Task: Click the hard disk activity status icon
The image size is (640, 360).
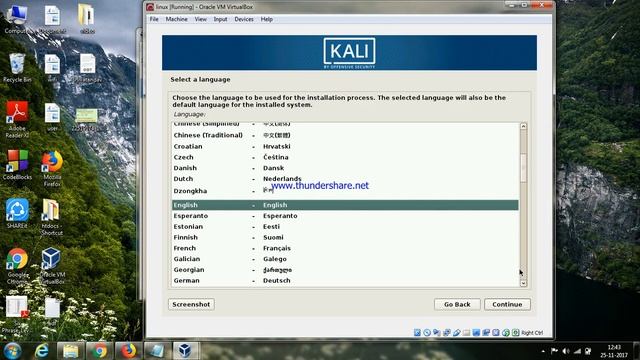Action: 417,333
